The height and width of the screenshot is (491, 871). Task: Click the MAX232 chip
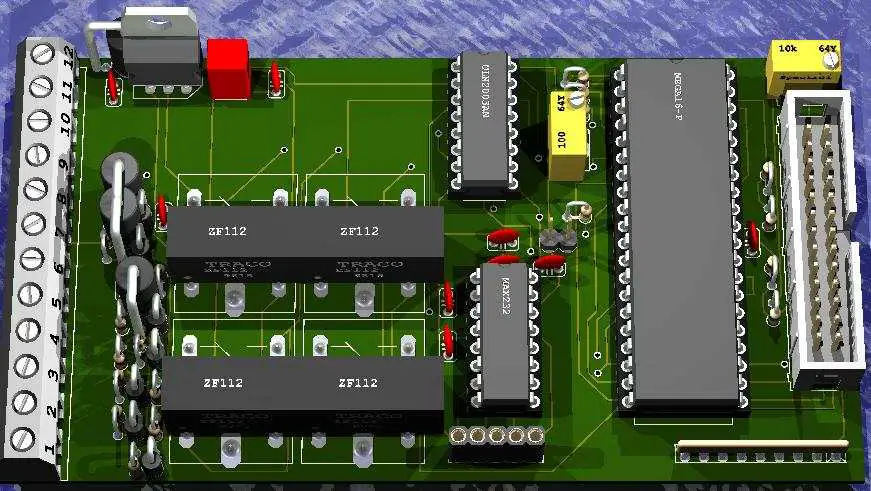tap(503, 330)
